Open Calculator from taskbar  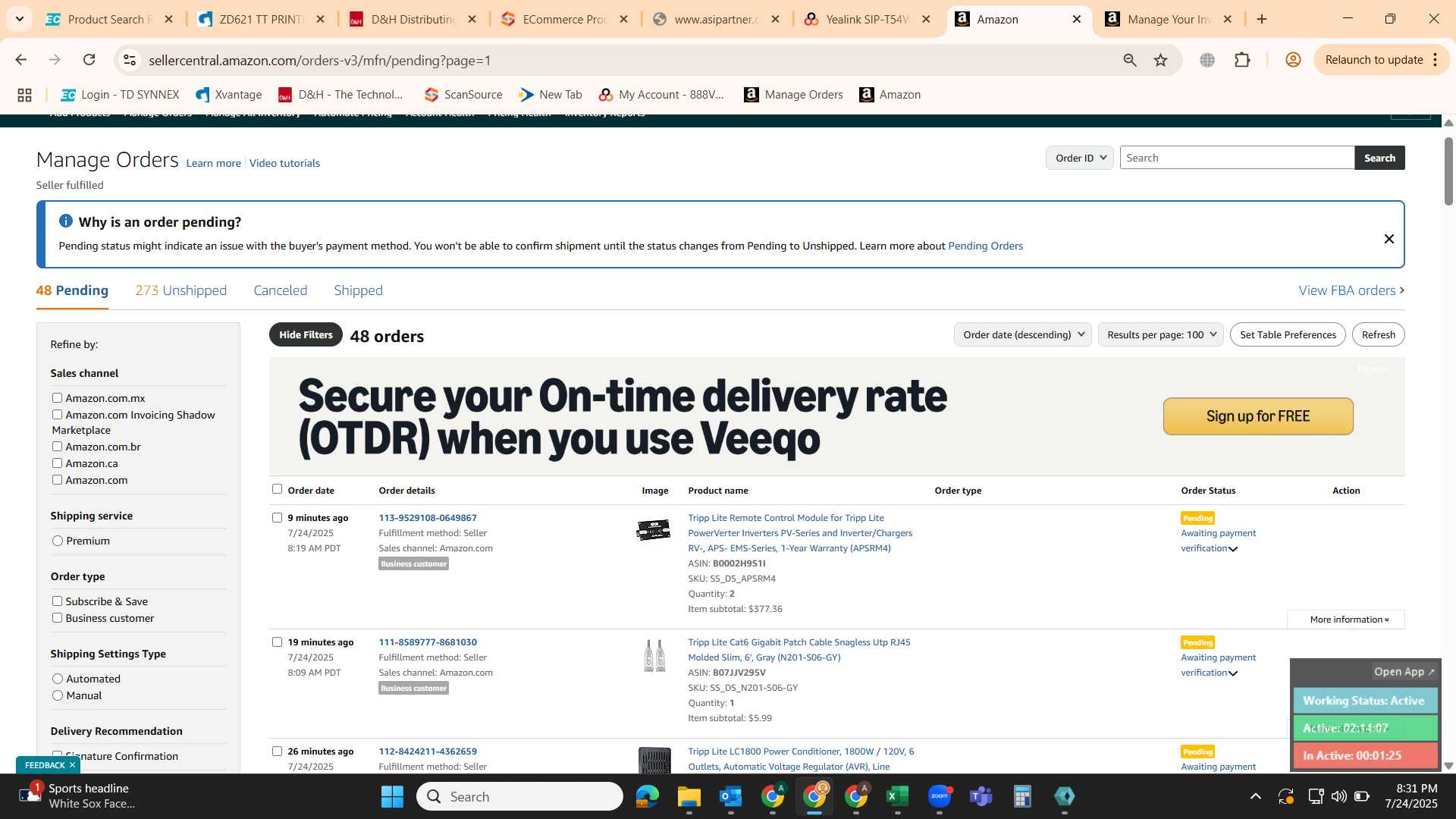1022,796
